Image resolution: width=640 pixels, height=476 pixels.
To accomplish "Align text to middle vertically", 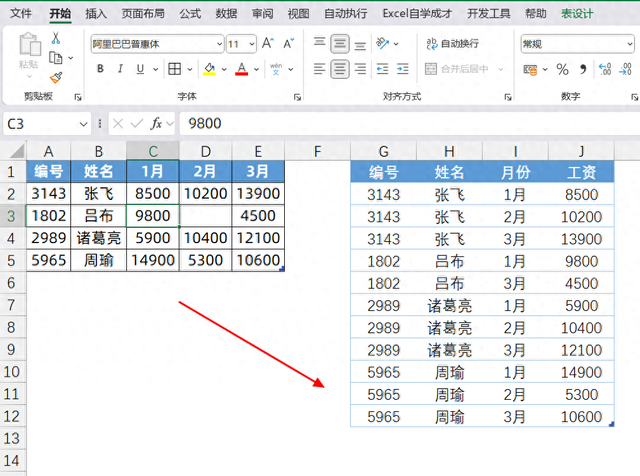I will tap(340, 43).
